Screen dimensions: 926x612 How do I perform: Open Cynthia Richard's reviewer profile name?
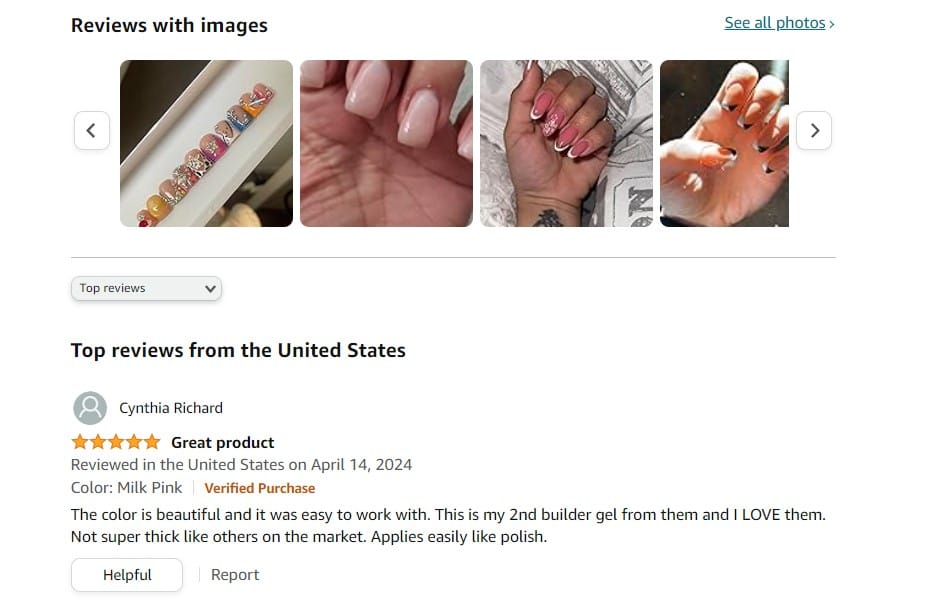[x=171, y=408]
